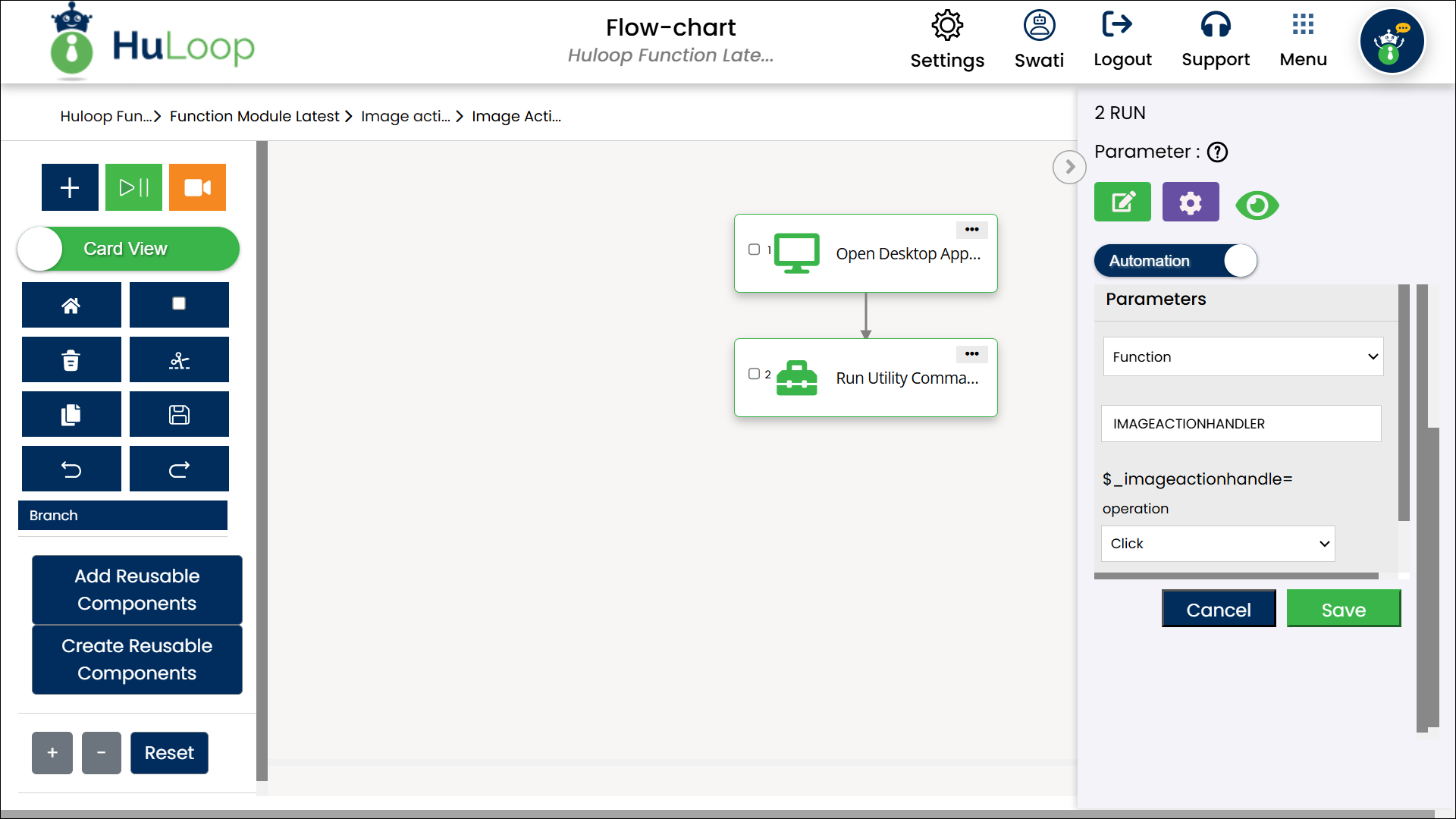This screenshot has height=819, width=1456.
Task: Click the undo arrow icon
Action: (x=71, y=469)
